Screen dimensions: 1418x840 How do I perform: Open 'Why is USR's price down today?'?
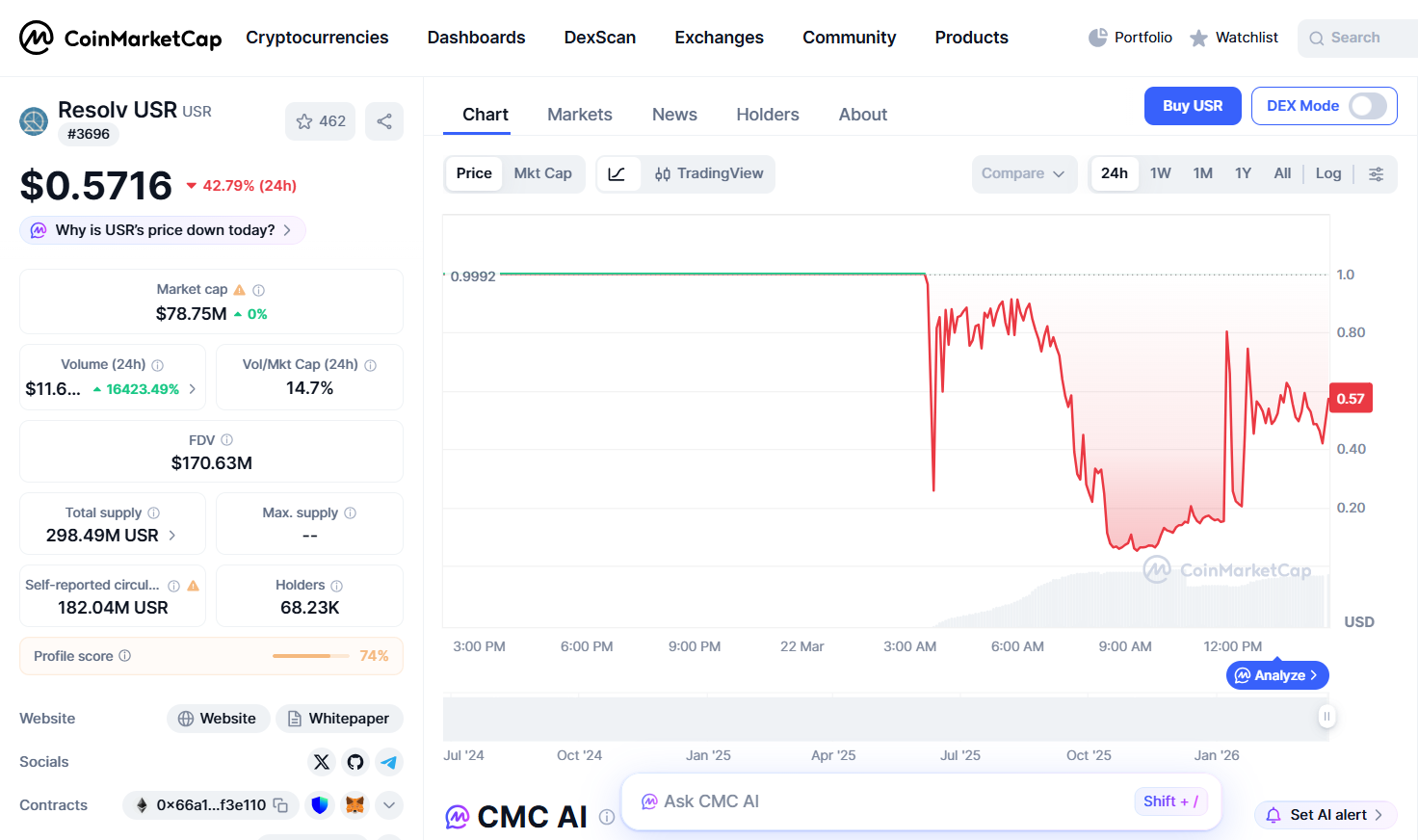click(x=162, y=230)
